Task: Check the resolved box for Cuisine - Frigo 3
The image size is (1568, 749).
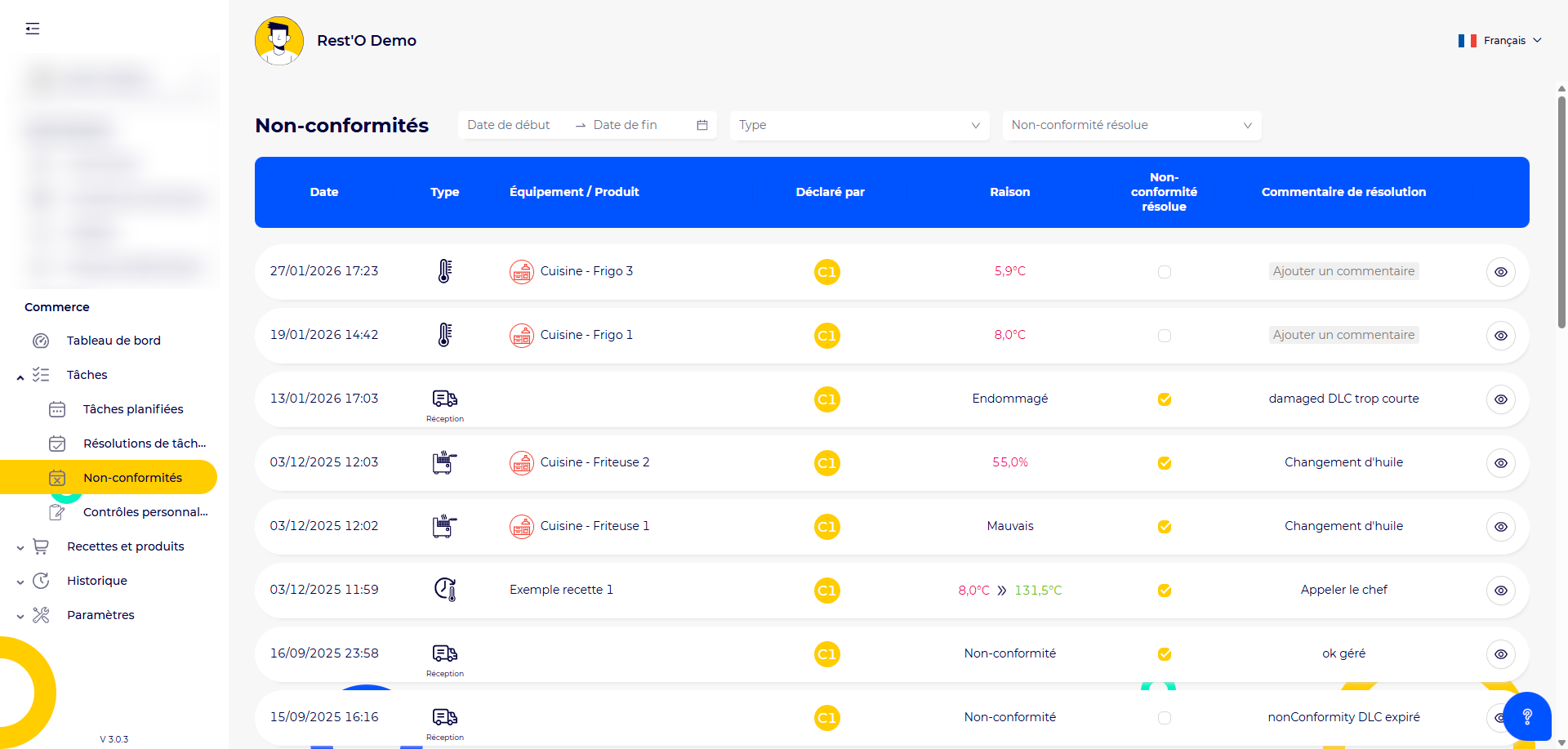Action: point(1164,272)
